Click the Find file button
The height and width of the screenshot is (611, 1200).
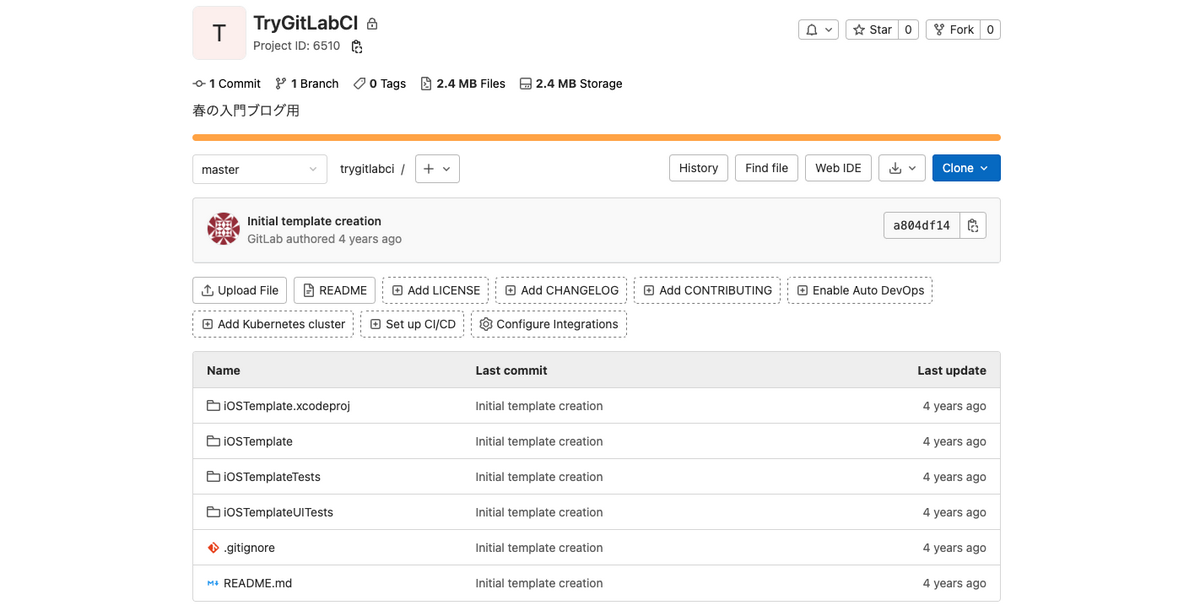(x=767, y=168)
